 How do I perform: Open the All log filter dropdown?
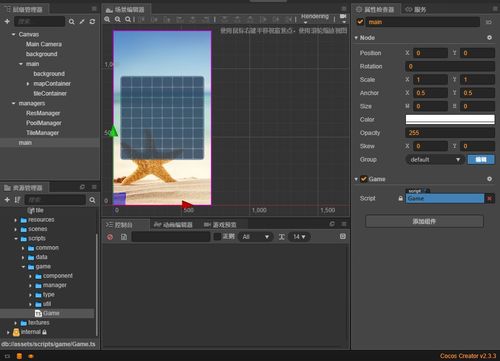pos(255,237)
